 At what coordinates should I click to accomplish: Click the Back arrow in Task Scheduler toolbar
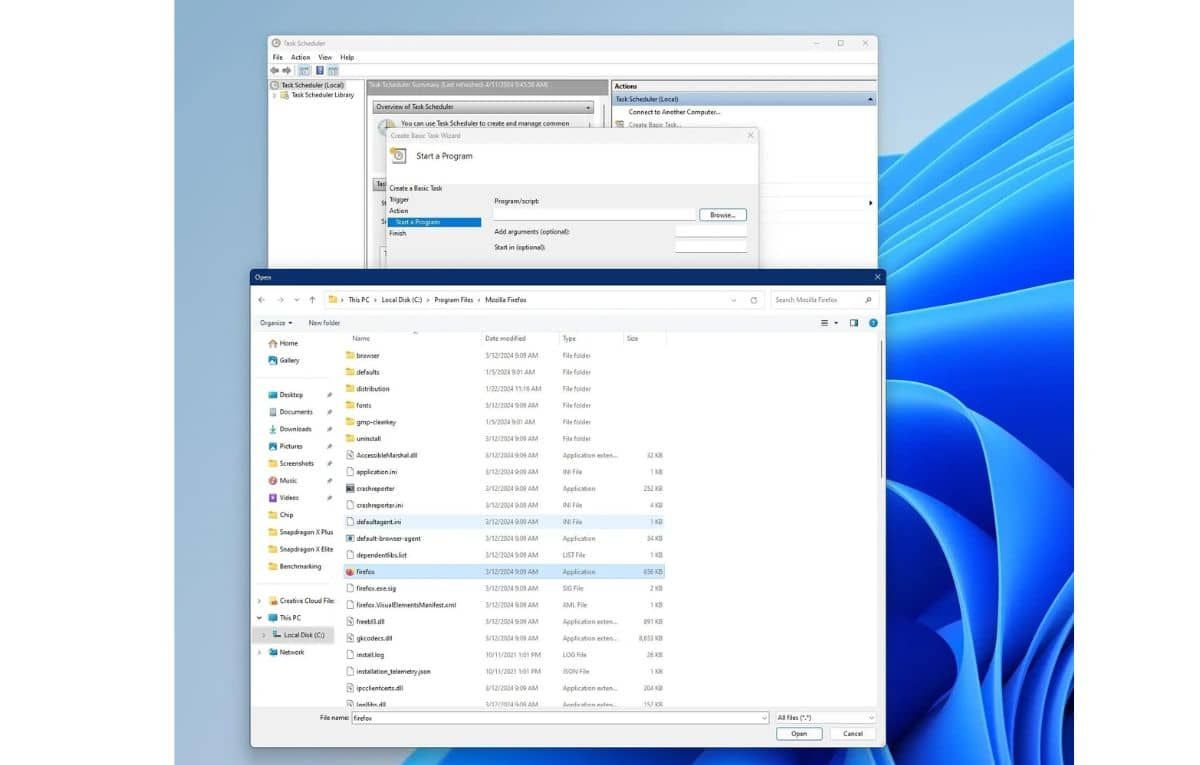tap(274, 70)
